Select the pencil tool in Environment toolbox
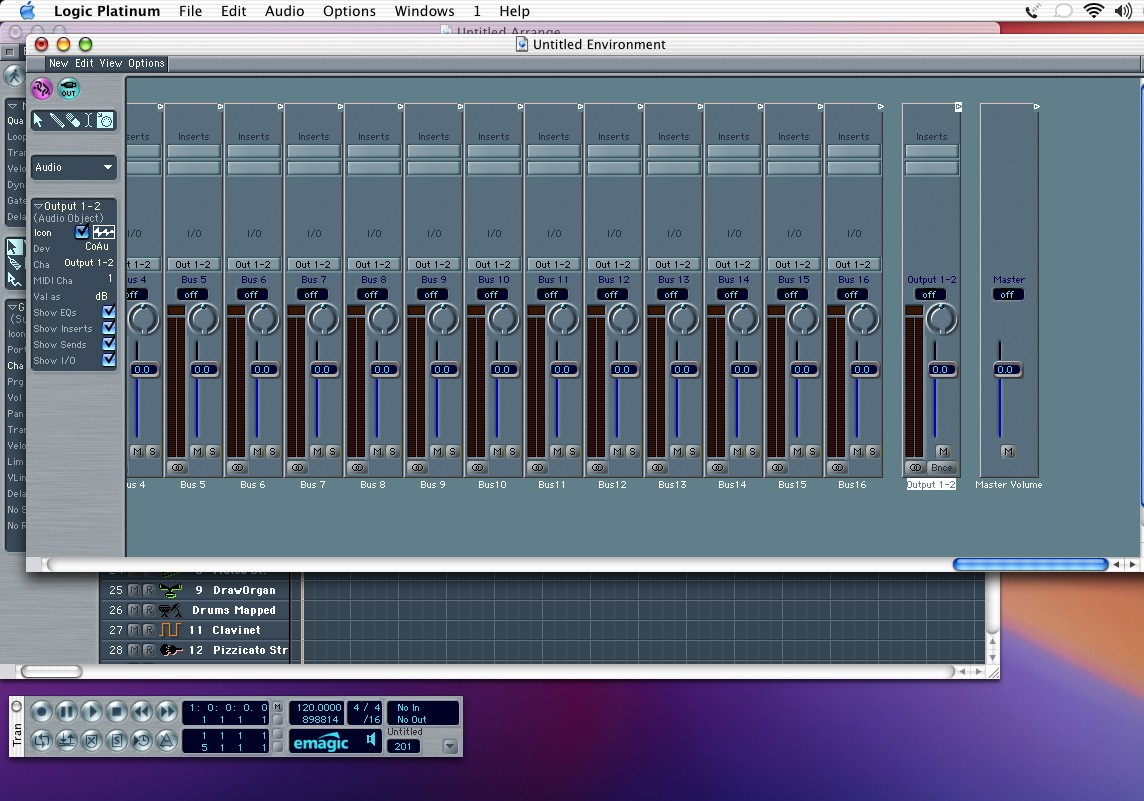 coord(56,120)
